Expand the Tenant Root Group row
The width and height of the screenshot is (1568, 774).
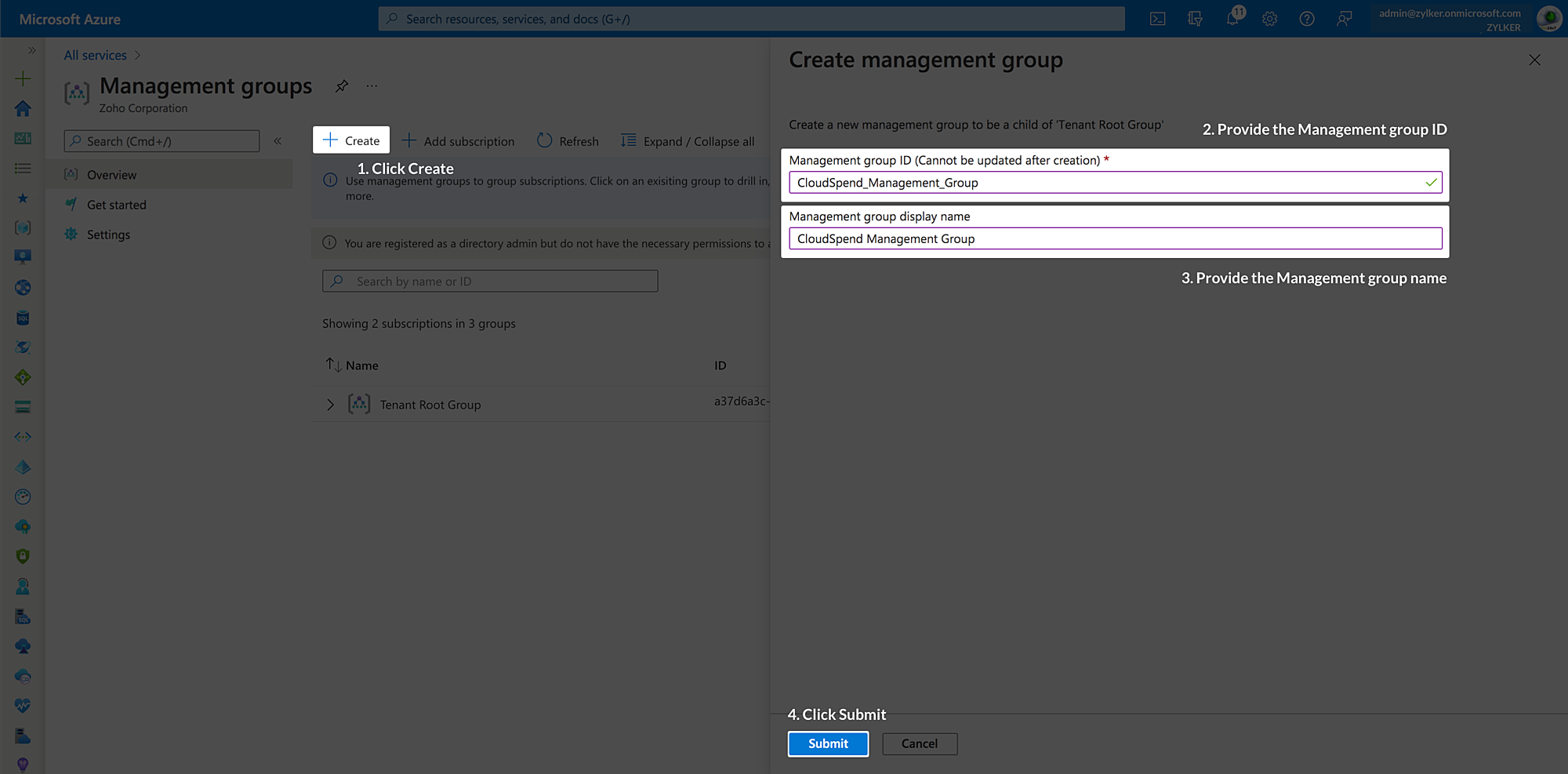click(330, 404)
